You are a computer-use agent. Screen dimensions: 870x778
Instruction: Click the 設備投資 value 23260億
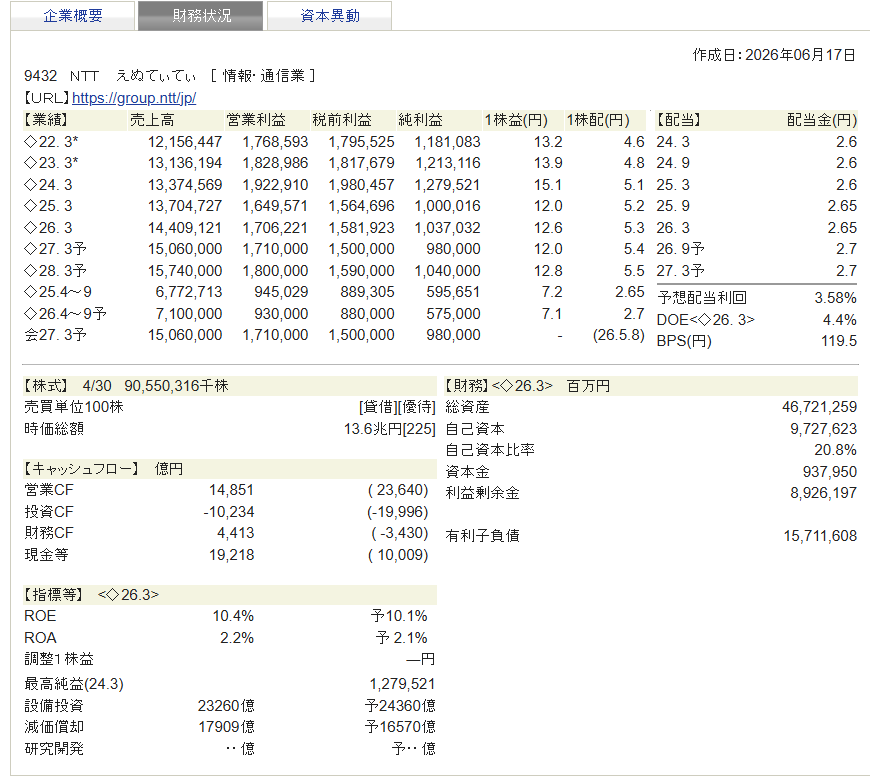pyautogui.click(x=226, y=706)
